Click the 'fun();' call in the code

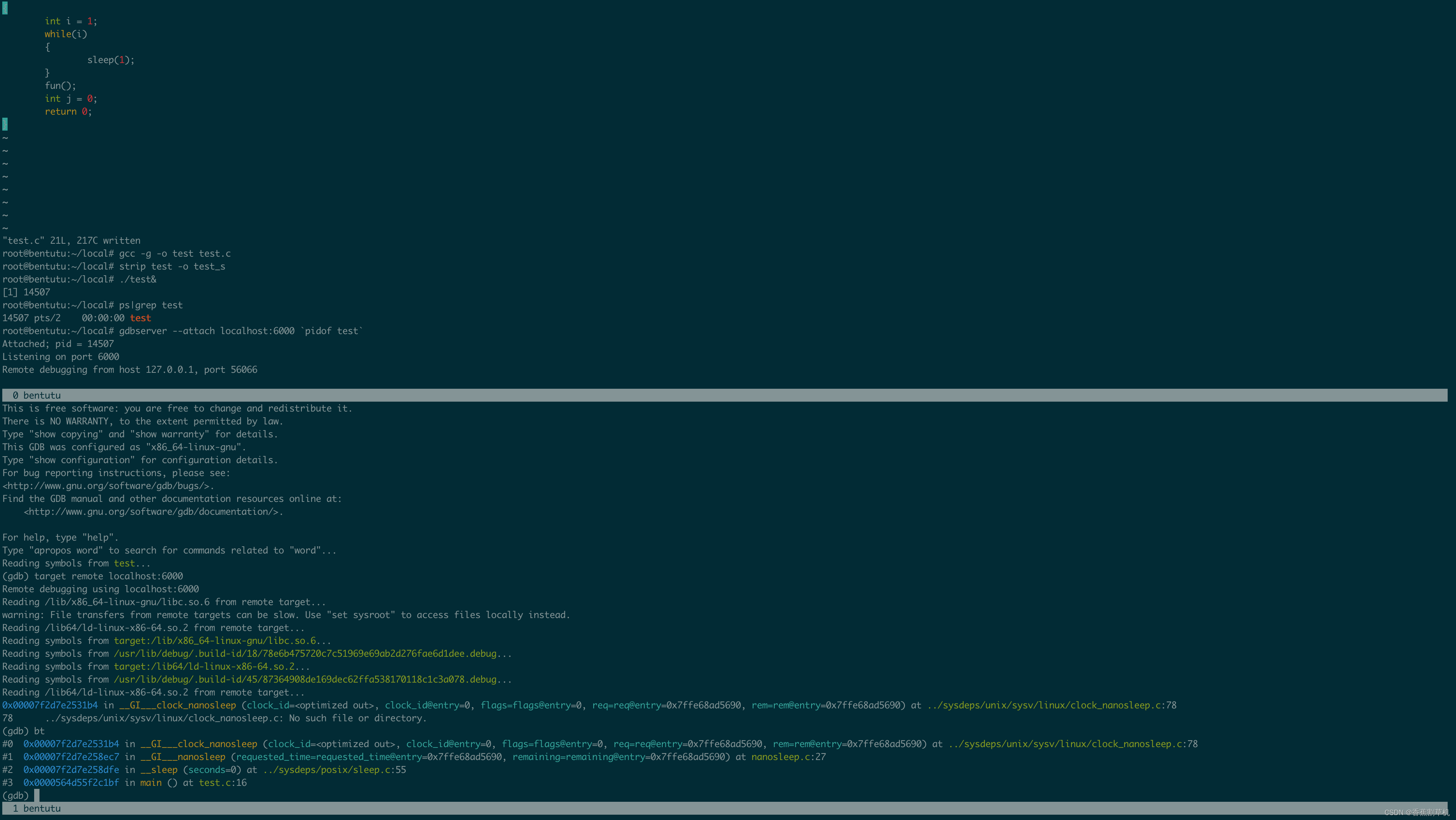[60, 86]
